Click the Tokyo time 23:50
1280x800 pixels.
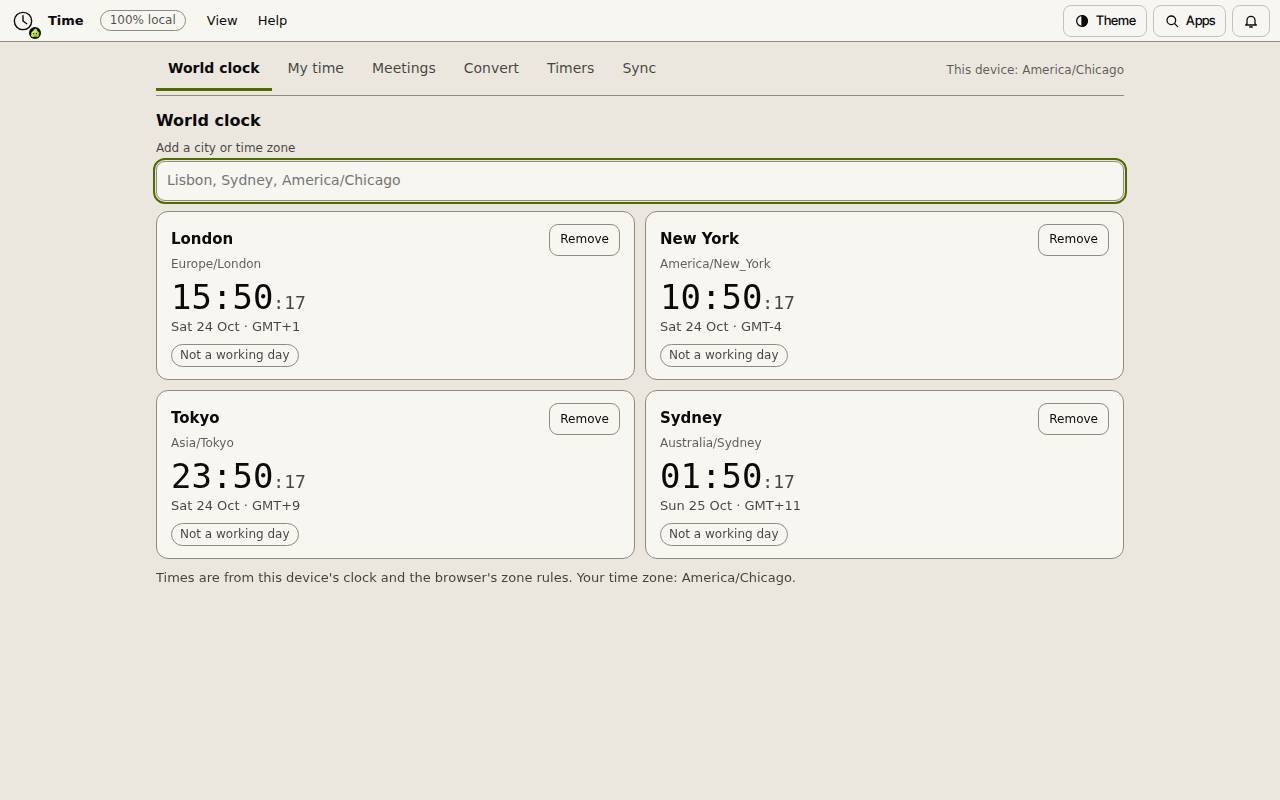[222, 476]
